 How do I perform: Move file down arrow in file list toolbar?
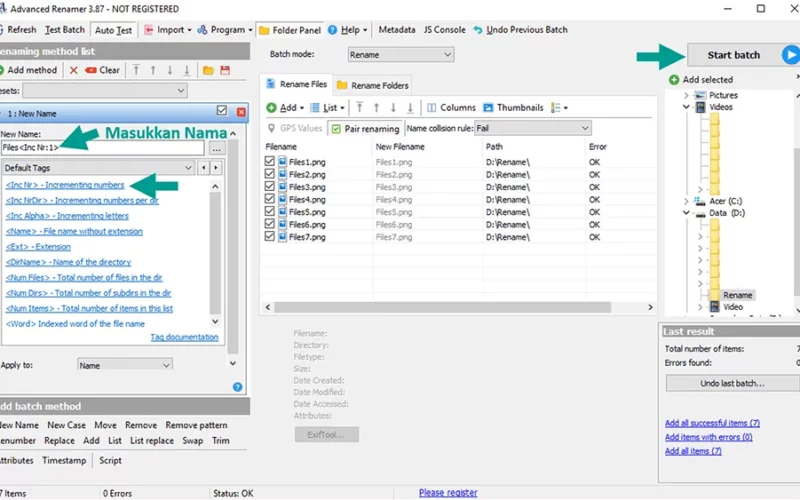[x=393, y=108]
